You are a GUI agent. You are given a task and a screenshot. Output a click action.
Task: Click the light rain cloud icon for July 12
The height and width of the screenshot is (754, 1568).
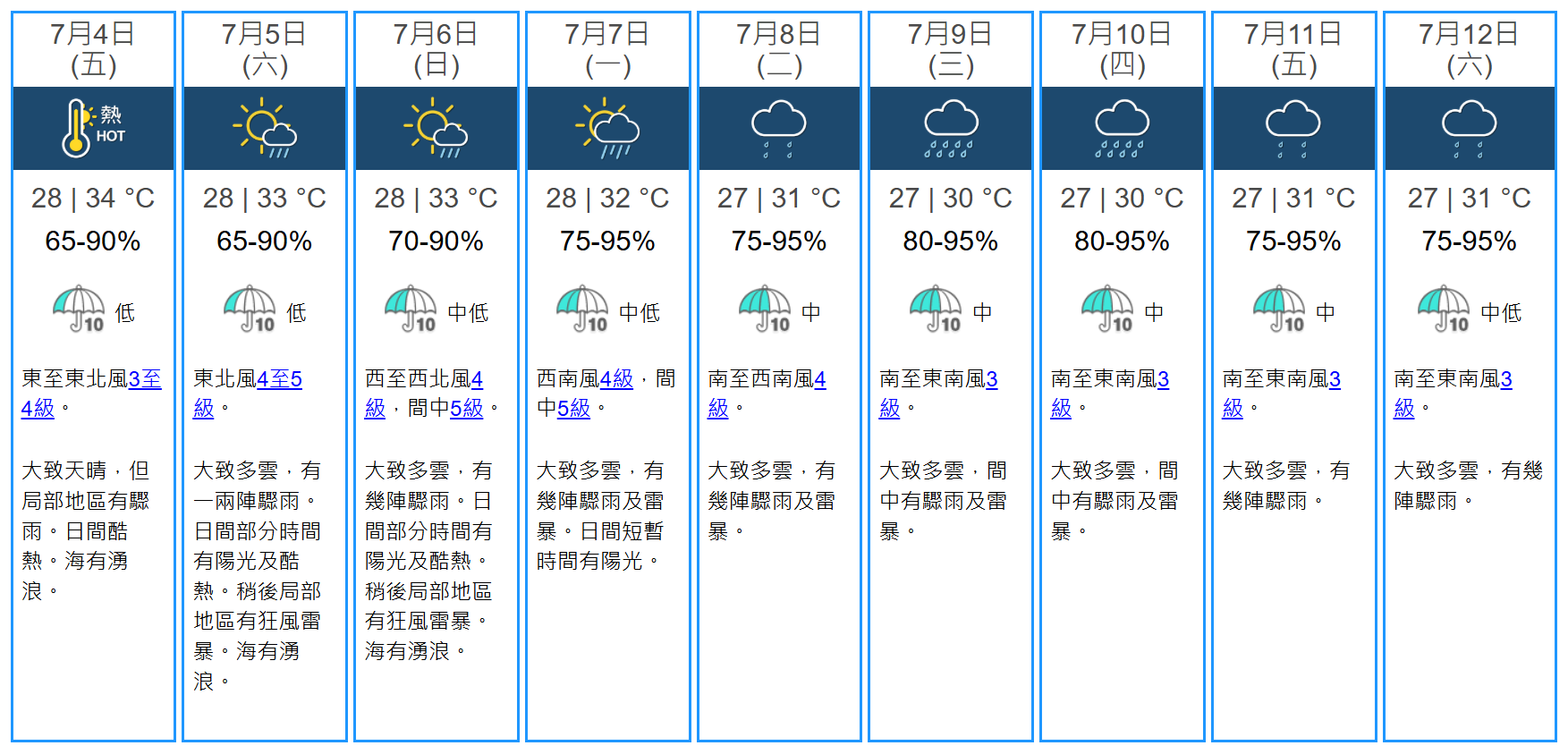pos(1469,129)
